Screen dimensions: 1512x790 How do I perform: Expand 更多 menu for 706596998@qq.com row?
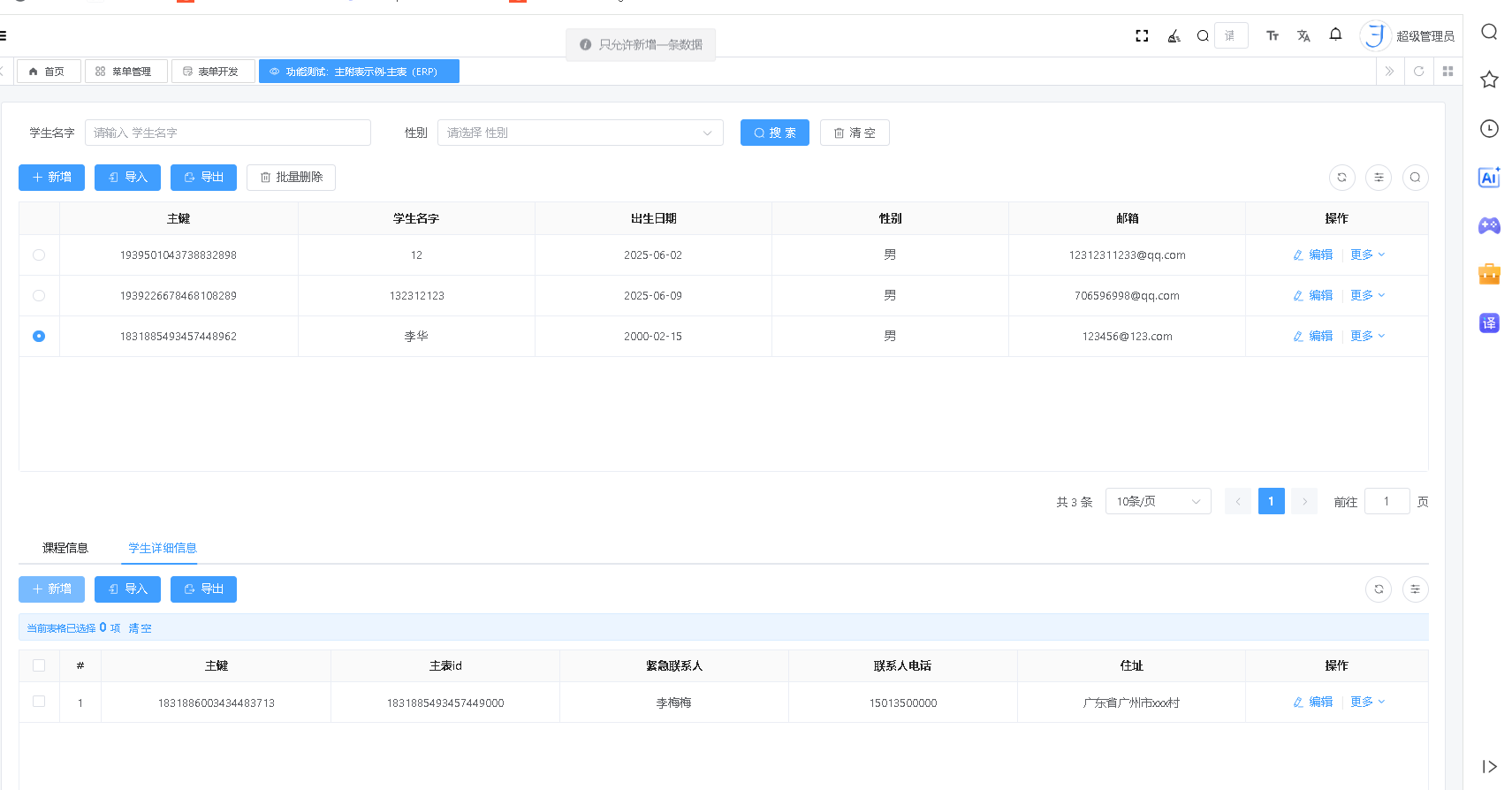(1368, 295)
